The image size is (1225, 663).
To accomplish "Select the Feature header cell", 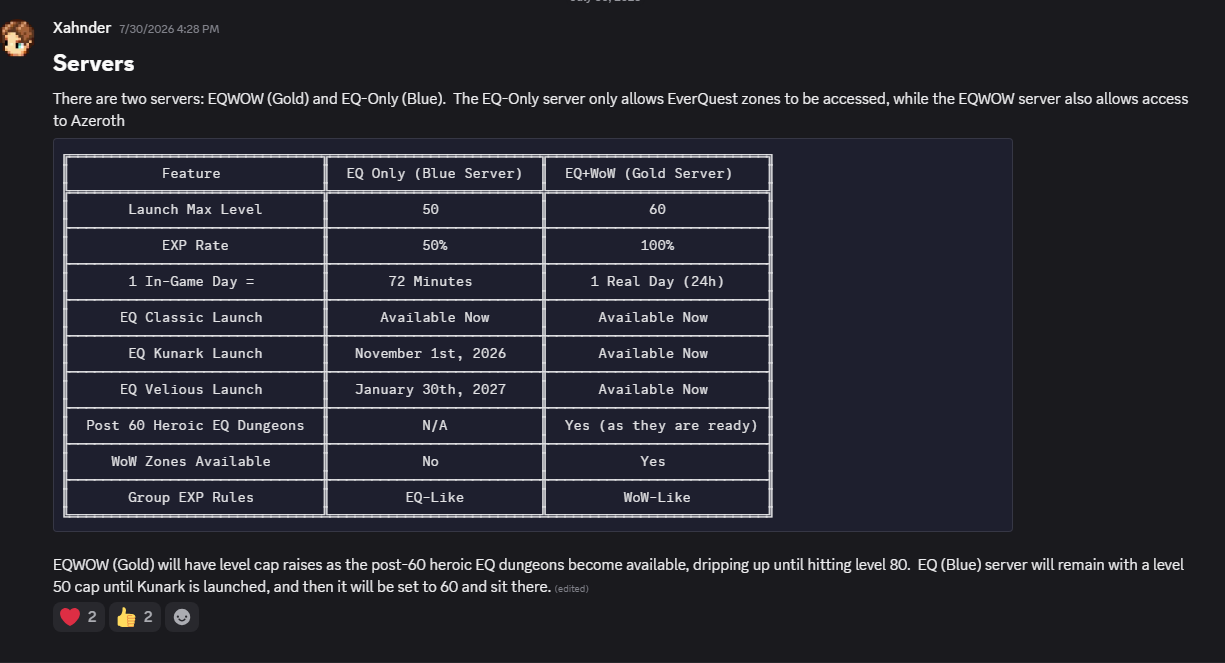I will [191, 173].
